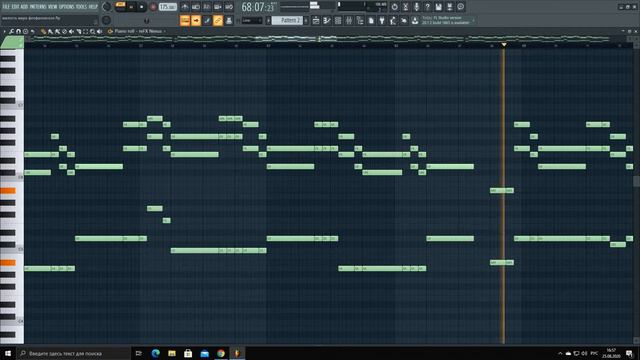The image size is (640, 360).
Task: Select the Mute tool in piano roll
Action: (71, 31)
